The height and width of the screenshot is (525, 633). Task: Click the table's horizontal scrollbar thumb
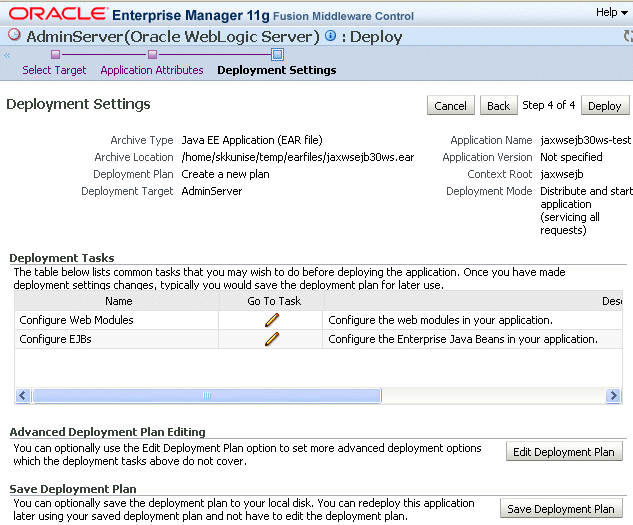(x=207, y=395)
